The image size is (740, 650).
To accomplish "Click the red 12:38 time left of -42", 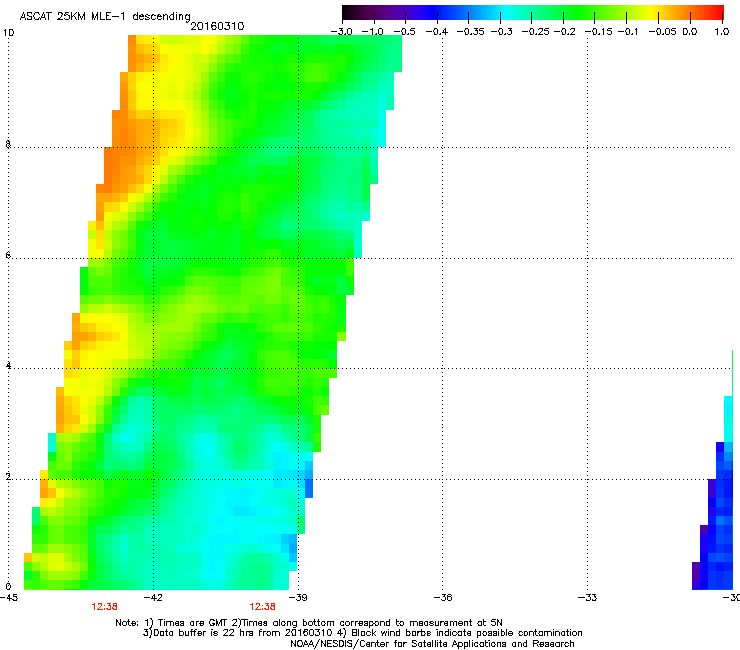I will pos(104,607).
